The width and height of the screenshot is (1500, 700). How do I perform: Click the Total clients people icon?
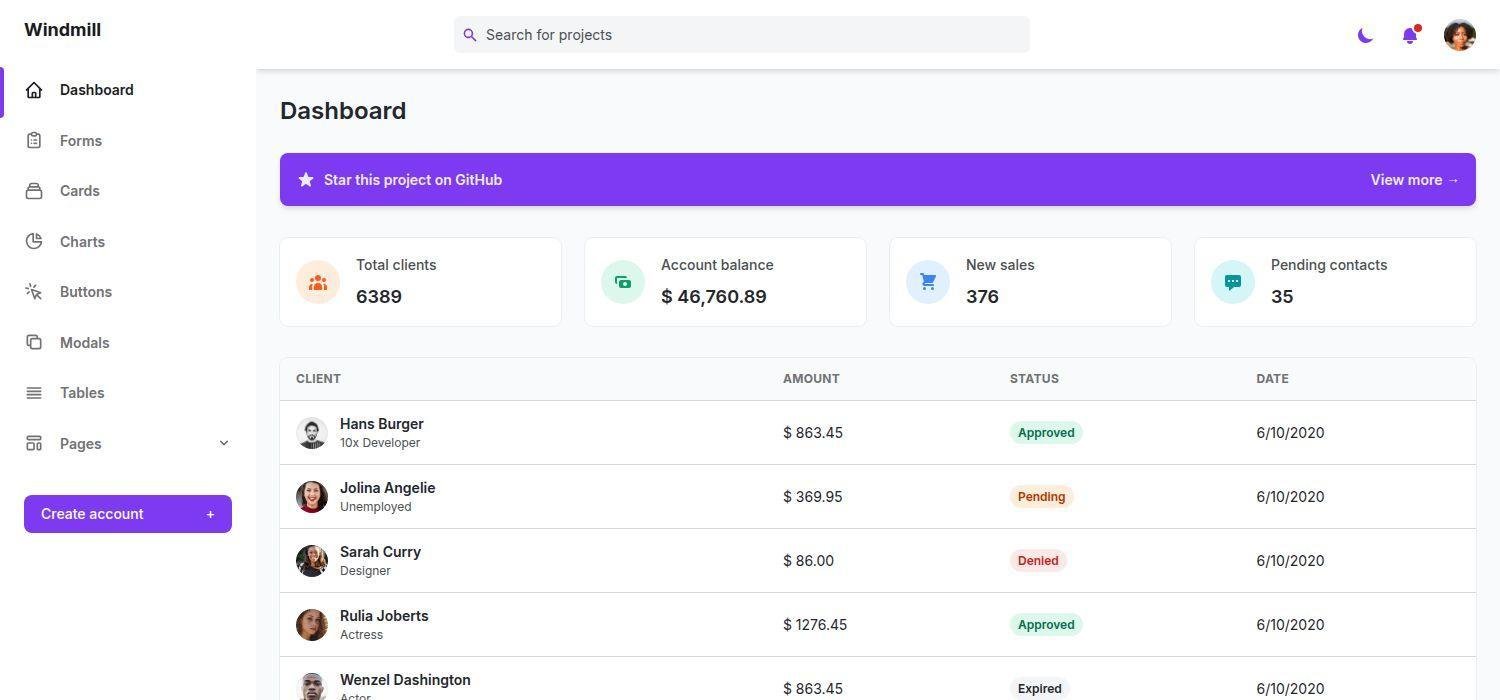tap(318, 282)
